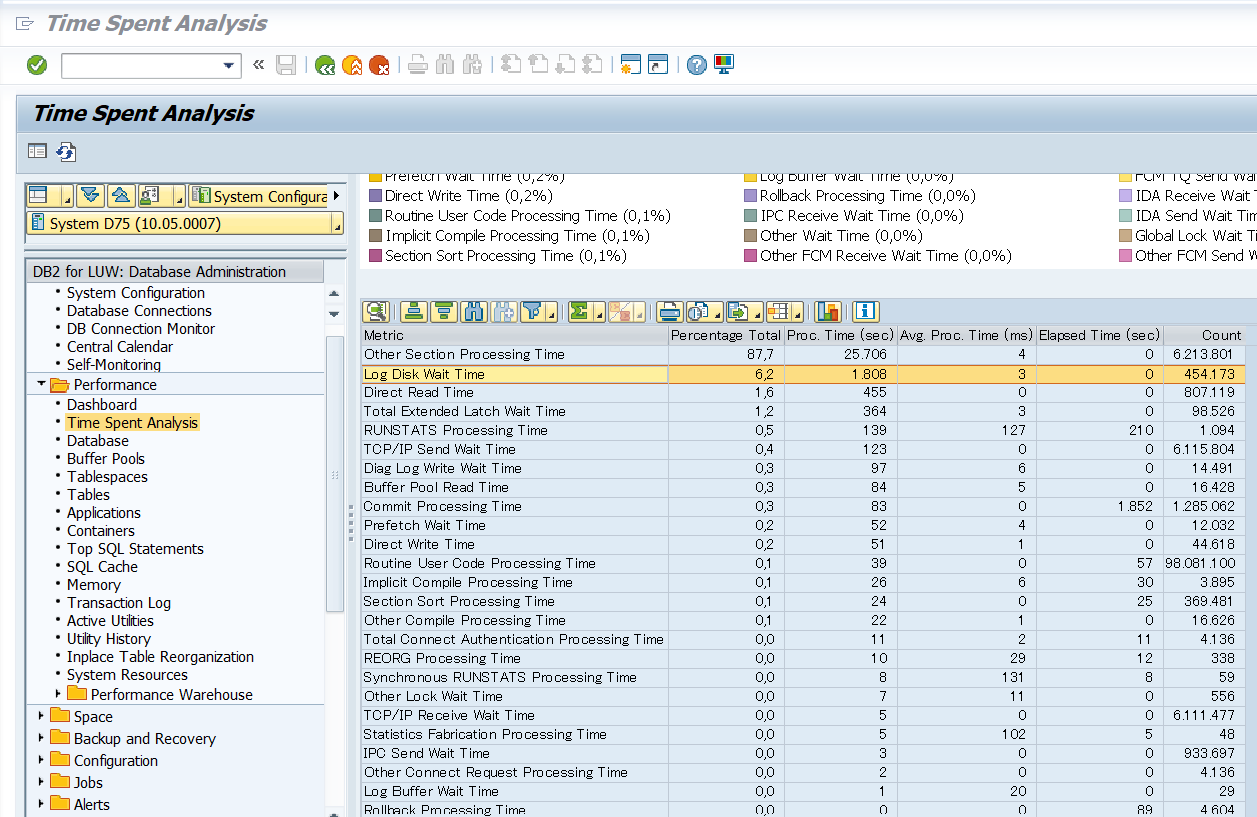
Task: Click the blue Information icon in the grid toolbar
Action: [865, 311]
